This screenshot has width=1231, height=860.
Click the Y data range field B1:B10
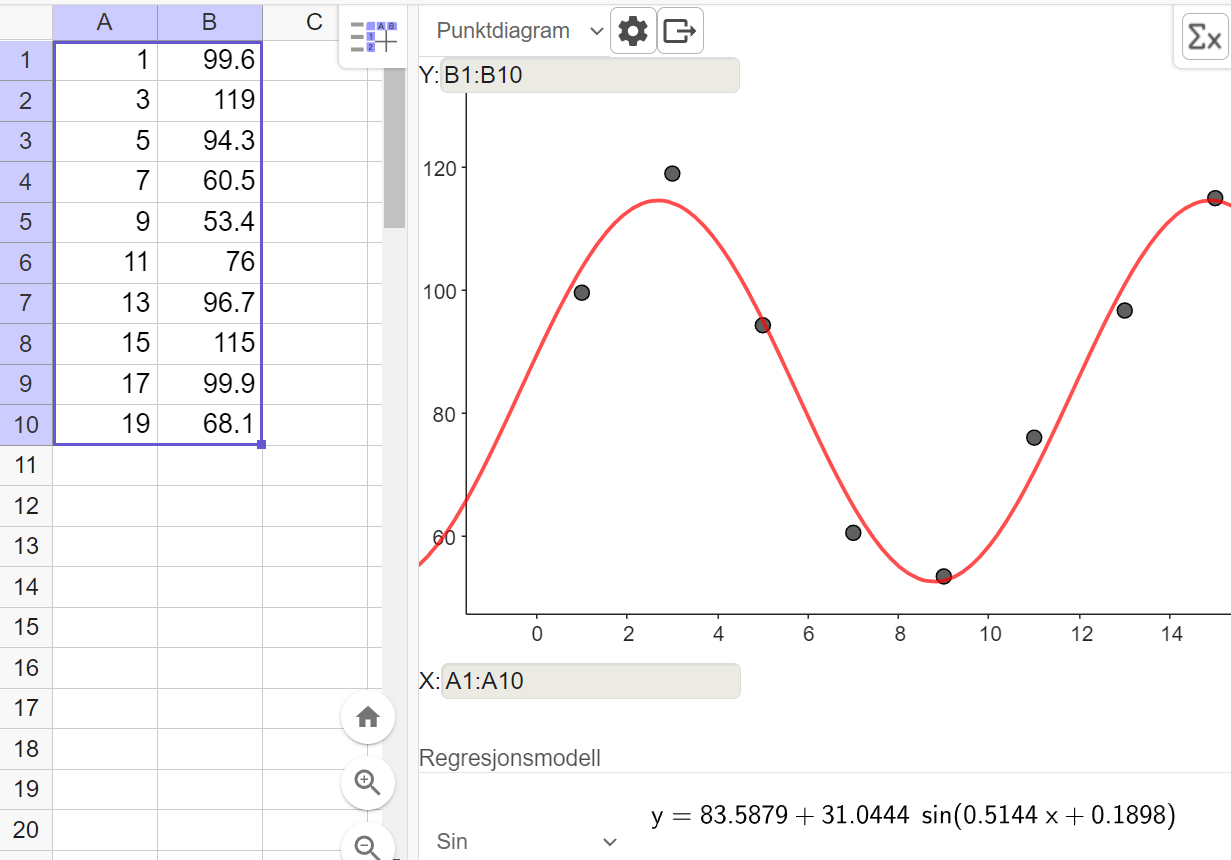point(590,75)
